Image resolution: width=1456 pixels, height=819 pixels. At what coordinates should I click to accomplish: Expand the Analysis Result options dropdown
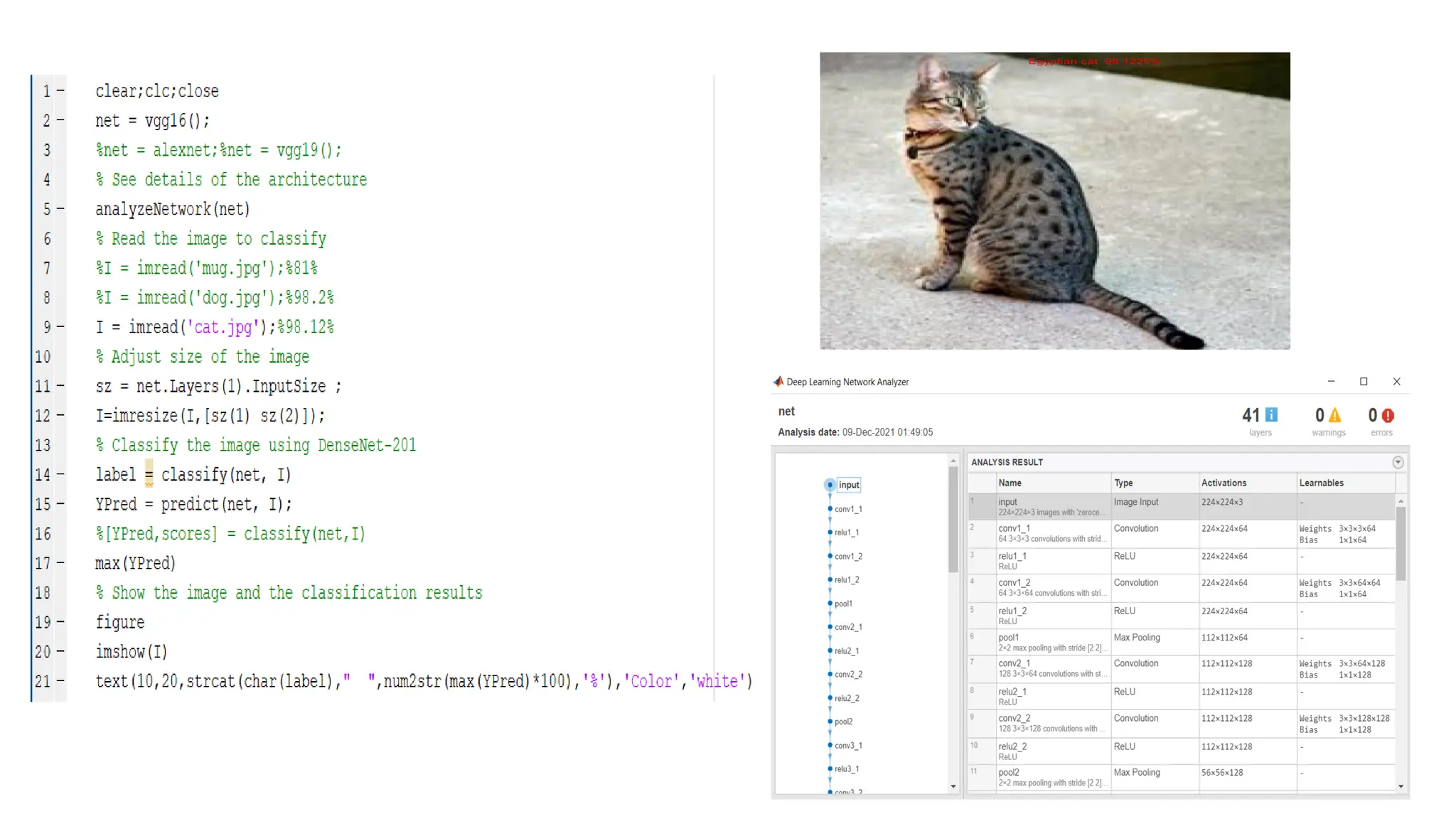pyautogui.click(x=1398, y=462)
